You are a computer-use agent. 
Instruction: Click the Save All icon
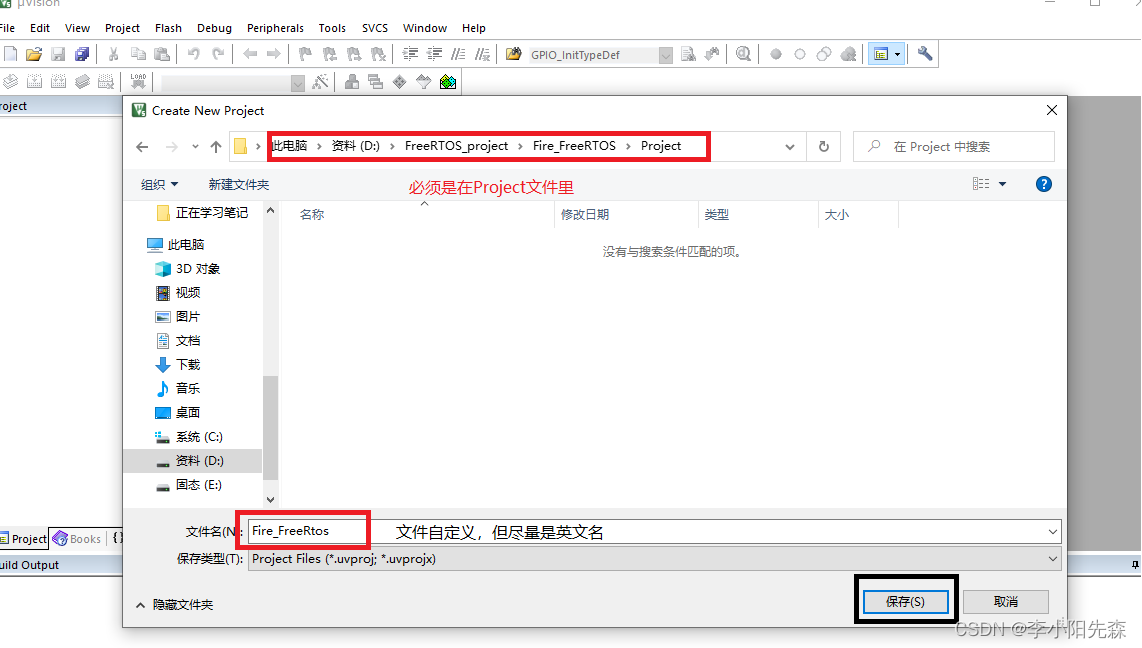(83, 54)
